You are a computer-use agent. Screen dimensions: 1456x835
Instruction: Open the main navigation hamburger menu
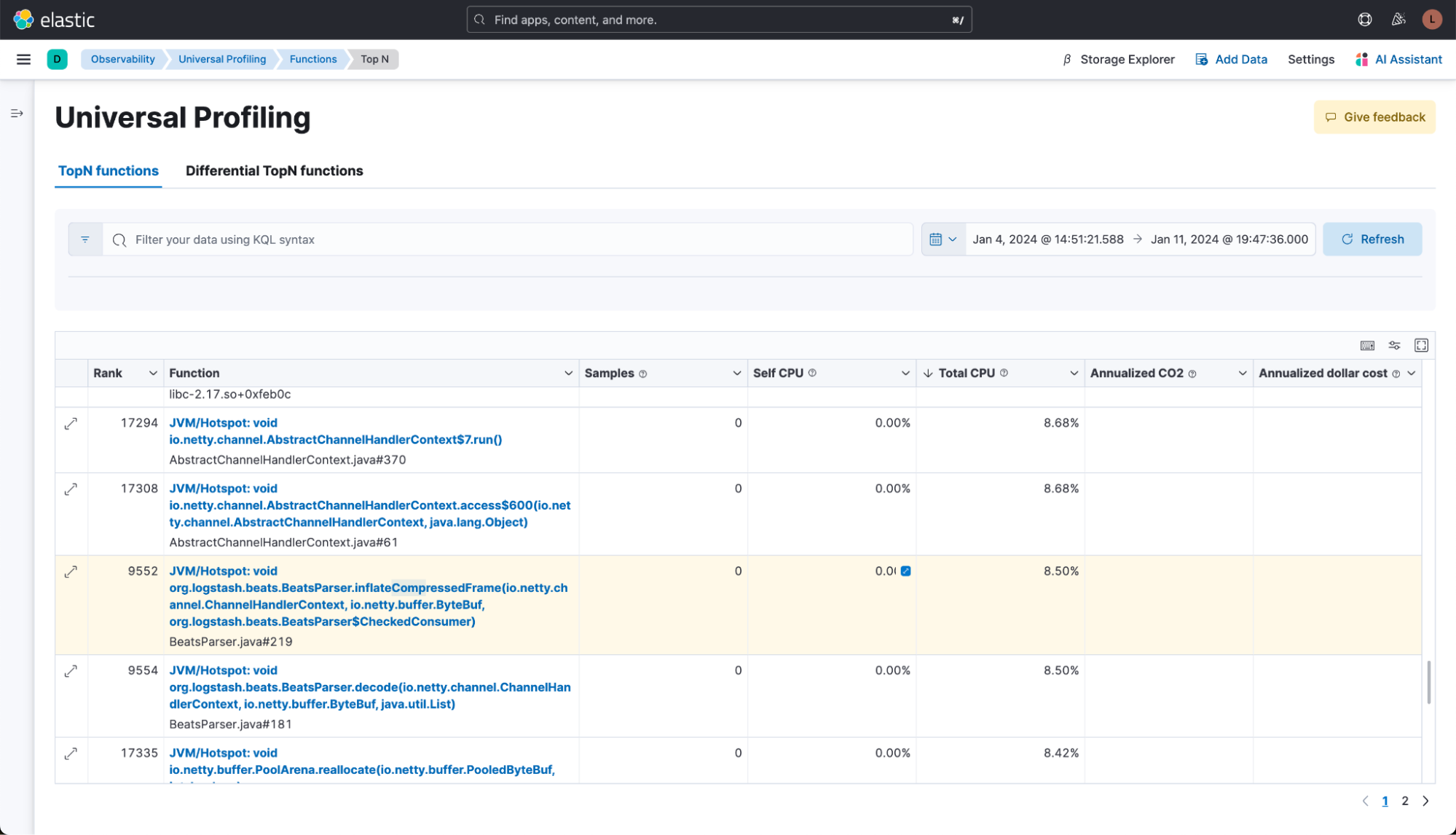pyautogui.click(x=23, y=59)
